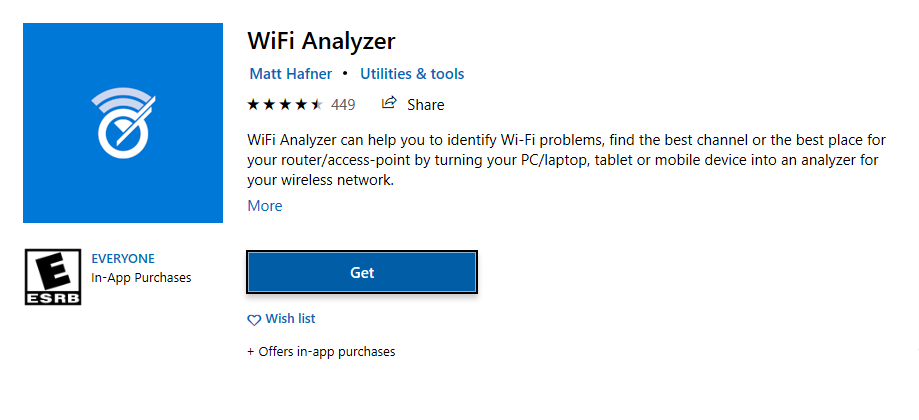Image resolution: width=919 pixels, height=420 pixels.
Task: Open publisher Matt Hafner's page
Action: [x=291, y=74]
